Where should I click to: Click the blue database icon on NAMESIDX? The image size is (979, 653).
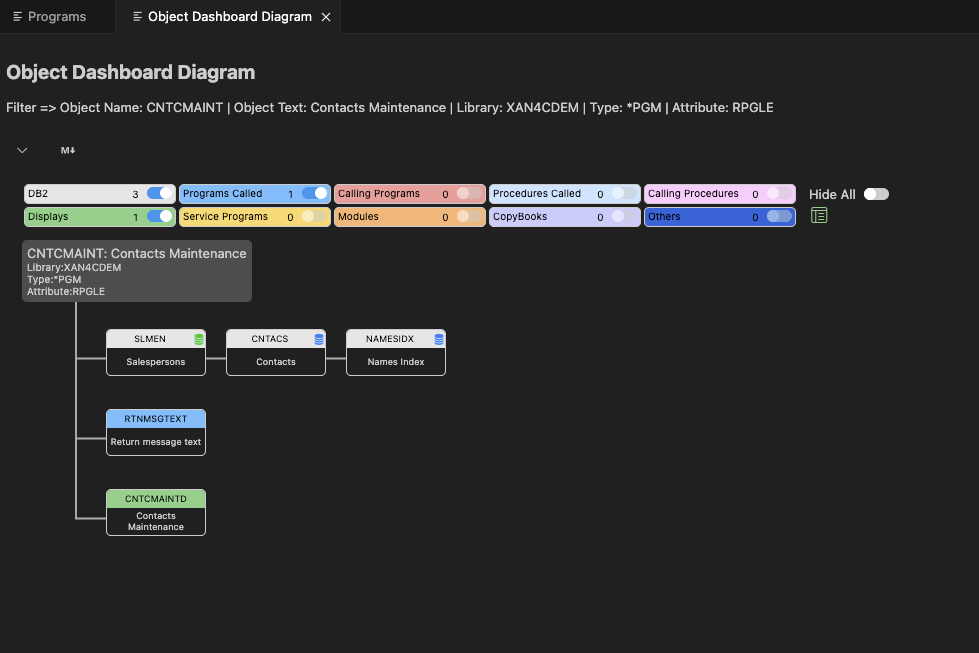coord(439,339)
